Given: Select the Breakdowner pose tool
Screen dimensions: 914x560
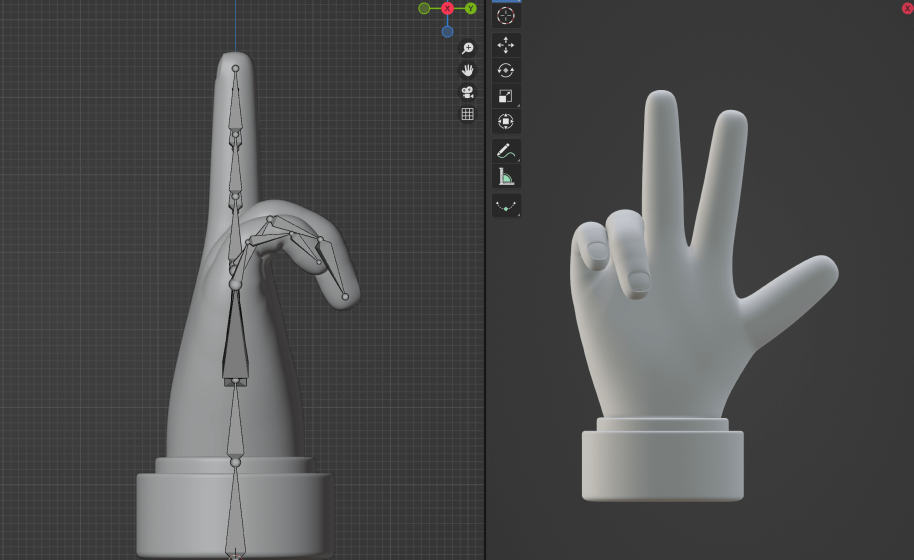Looking at the screenshot, I should point(505,206).
